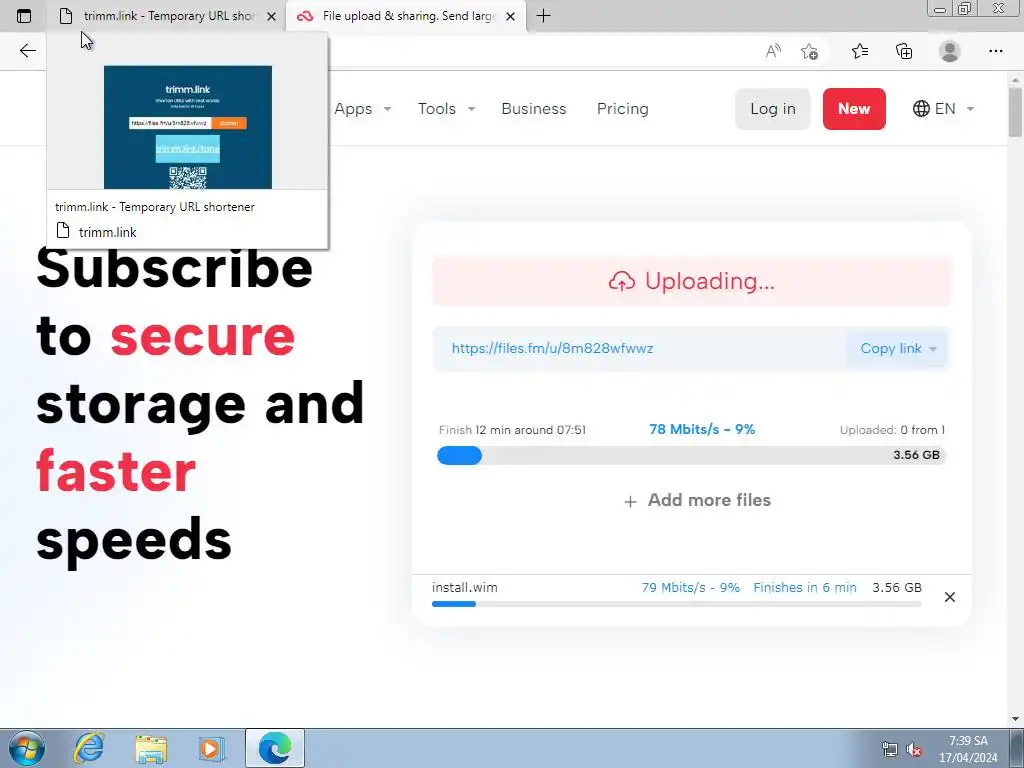
Task: Click the muted volume tray icon
Action: click(x=914, y=749)
